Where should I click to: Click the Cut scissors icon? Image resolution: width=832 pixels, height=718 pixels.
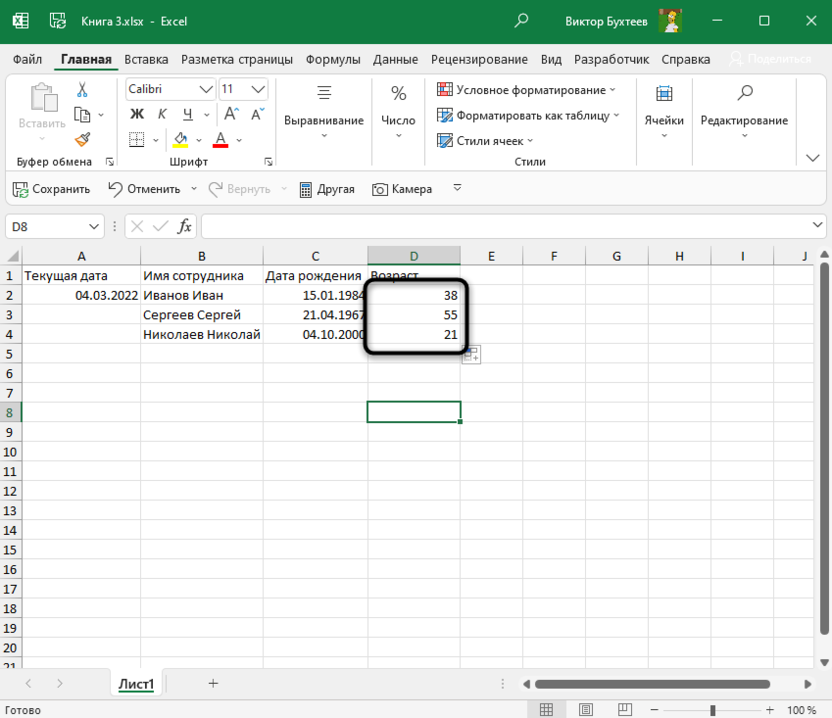[x=82, y=90]
